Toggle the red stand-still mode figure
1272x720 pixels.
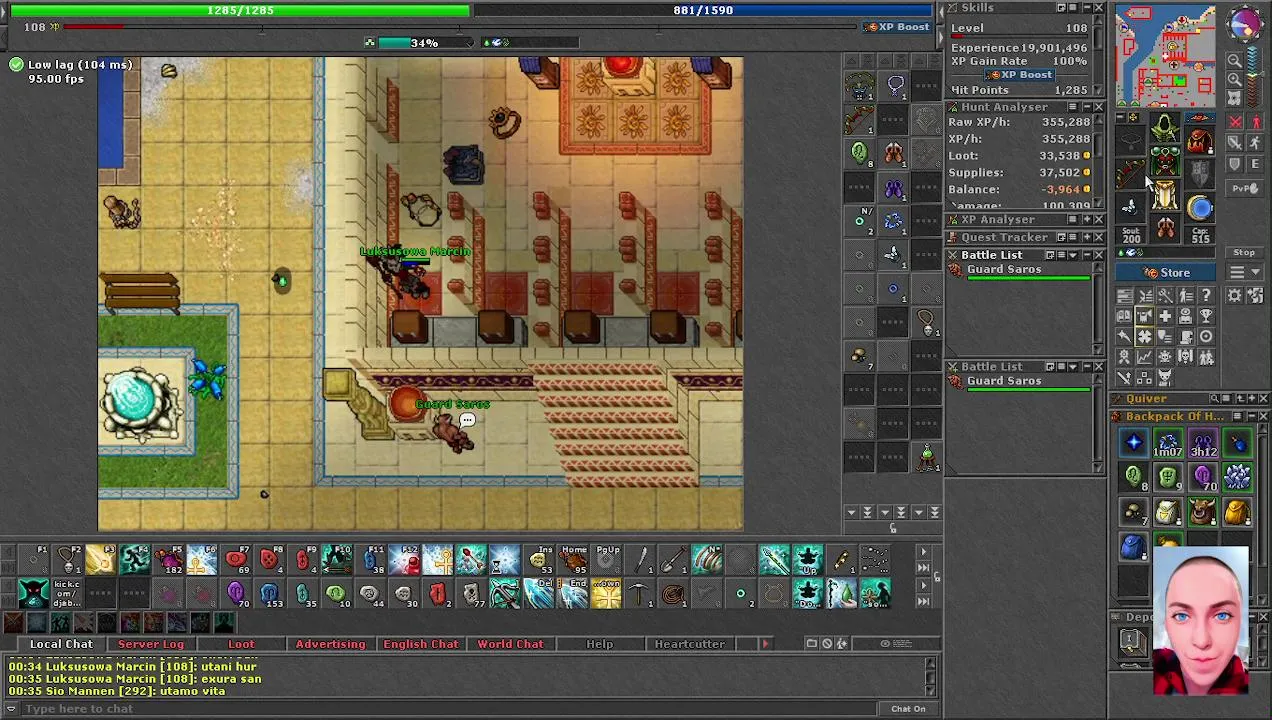(1256, 123)
